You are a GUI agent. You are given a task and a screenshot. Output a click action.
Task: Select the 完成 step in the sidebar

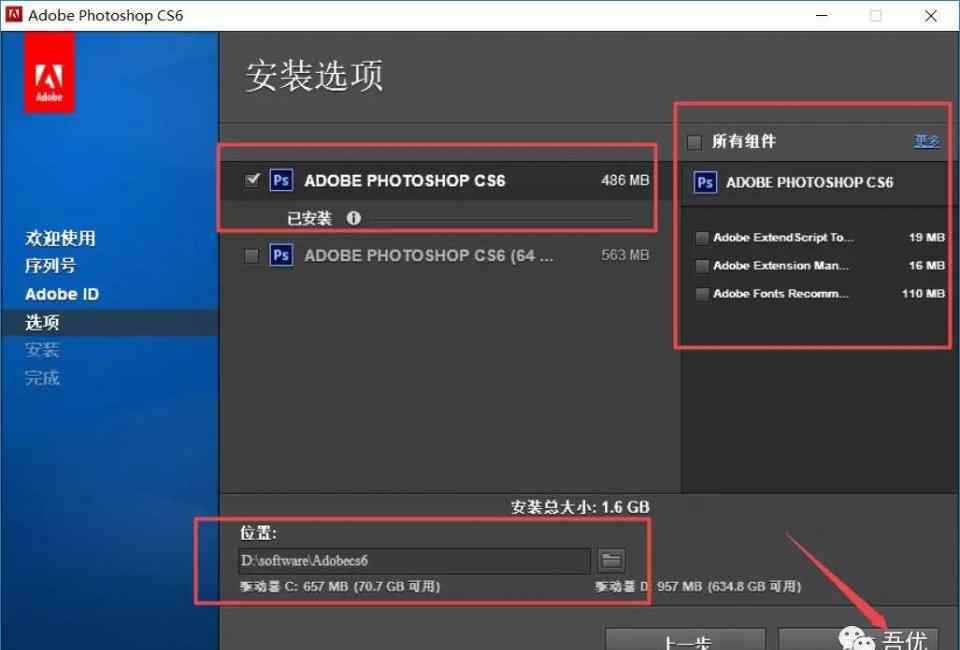click(x=42, y=378)
